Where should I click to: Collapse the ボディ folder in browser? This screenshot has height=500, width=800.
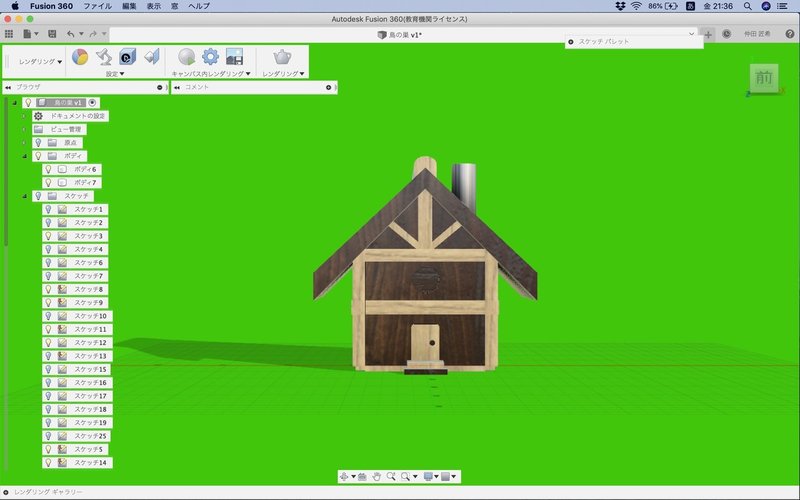point(24,156)
